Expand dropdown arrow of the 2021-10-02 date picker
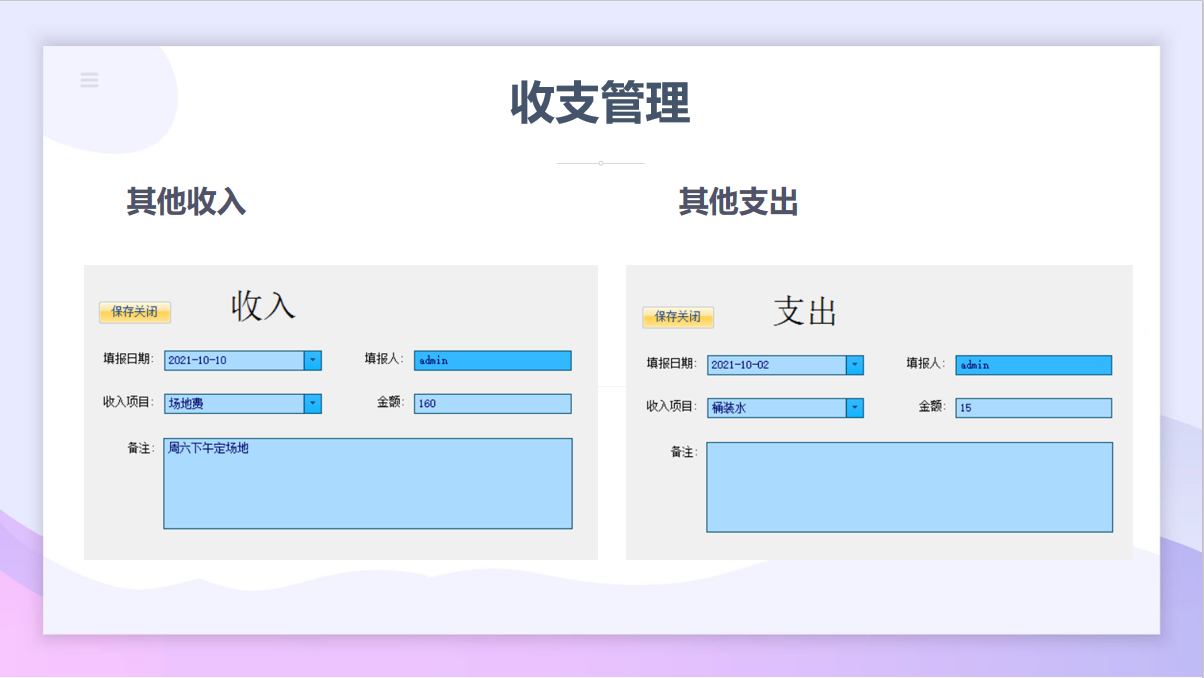Viewport: 1204px width, 678px height. tap(855, 365)
